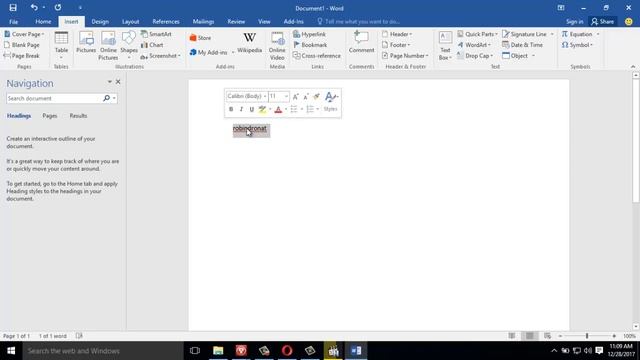The image size is (640, 360).
Task: Open the Office Store add-ins
Action: tap(200, 38)
